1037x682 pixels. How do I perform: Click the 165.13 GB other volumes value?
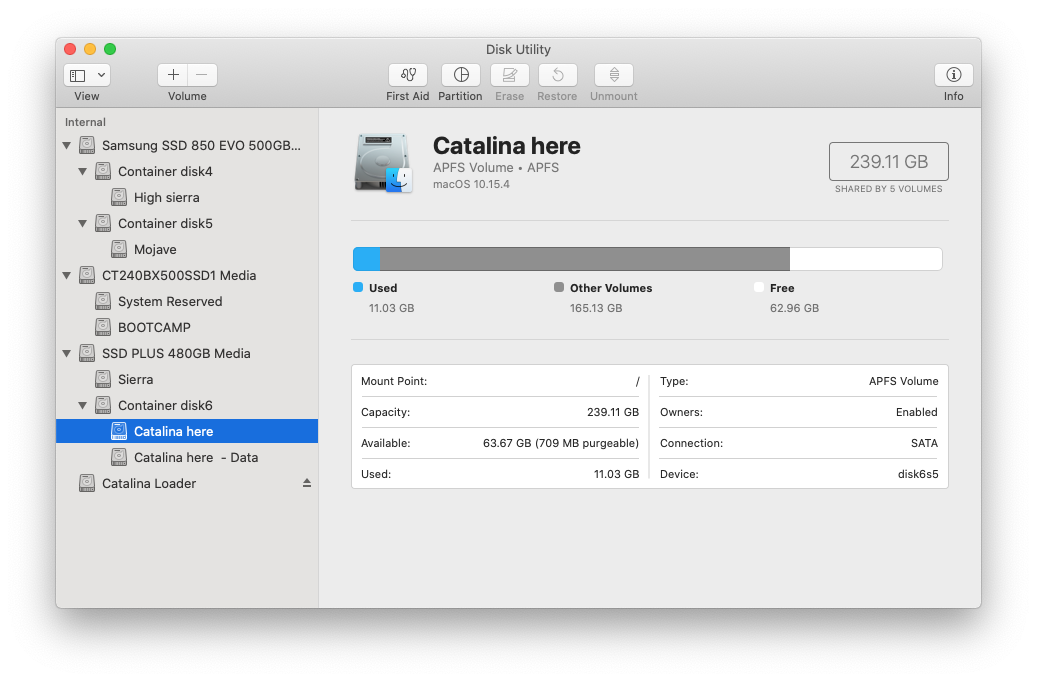[596, 308]
